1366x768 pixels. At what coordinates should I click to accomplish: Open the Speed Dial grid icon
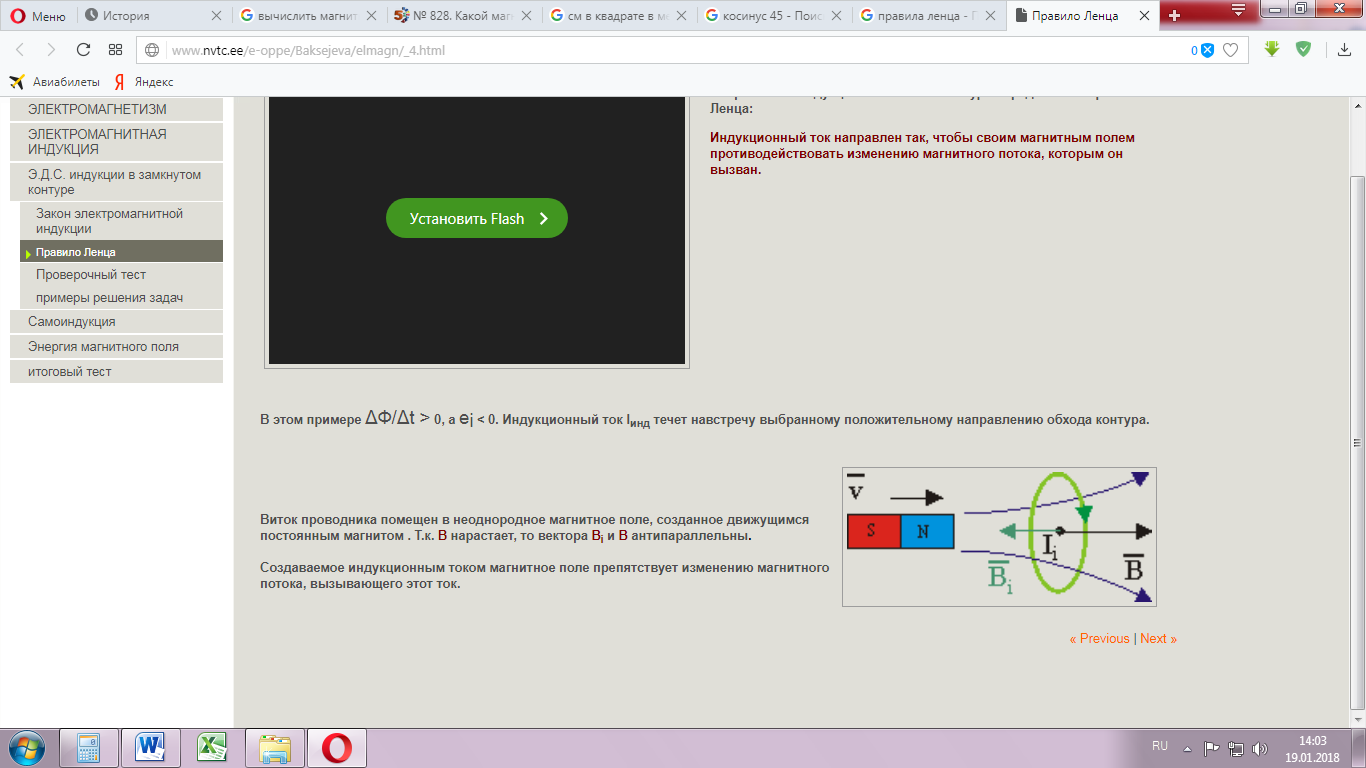(115, 50)
